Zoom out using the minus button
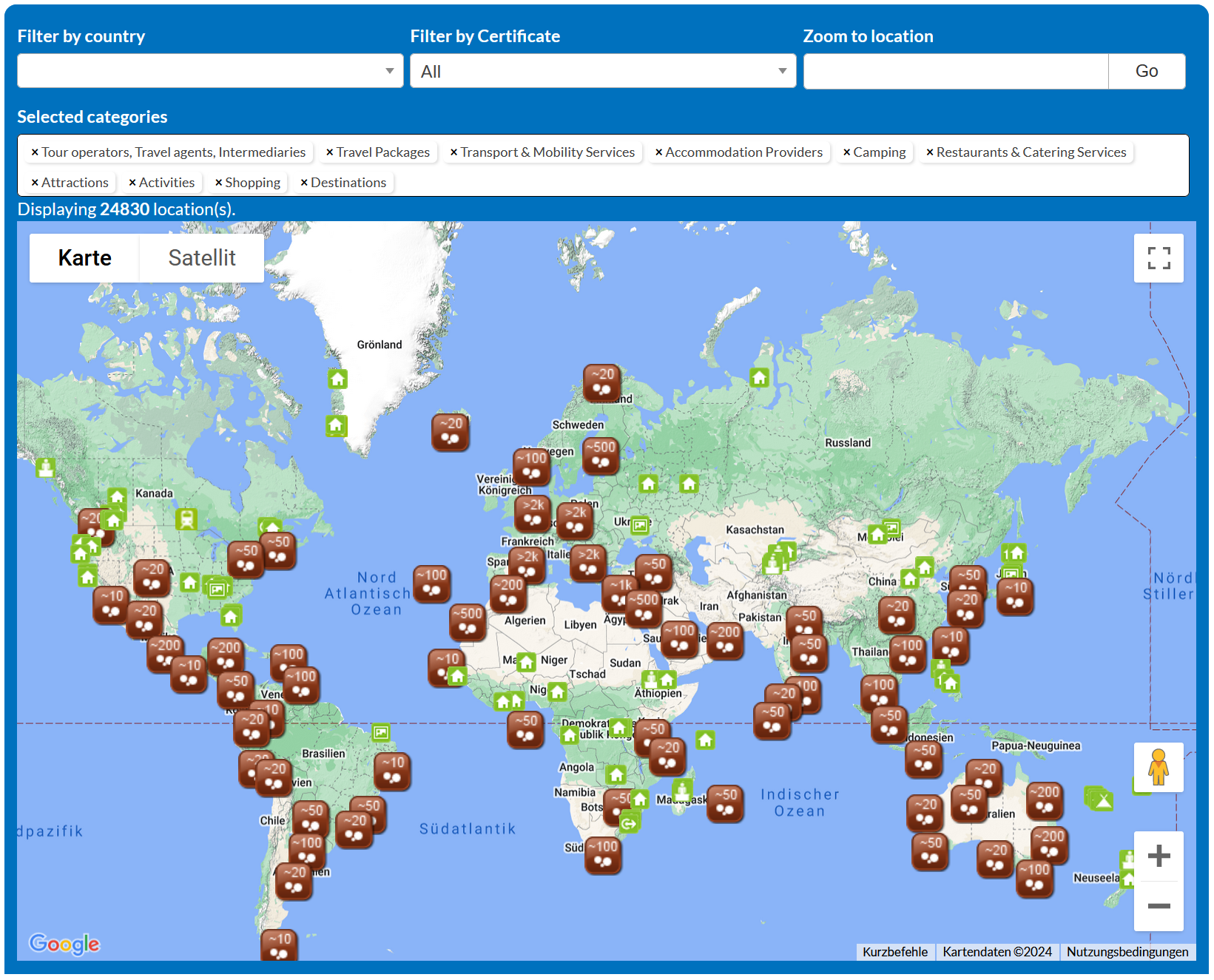 pos(1158,906)
